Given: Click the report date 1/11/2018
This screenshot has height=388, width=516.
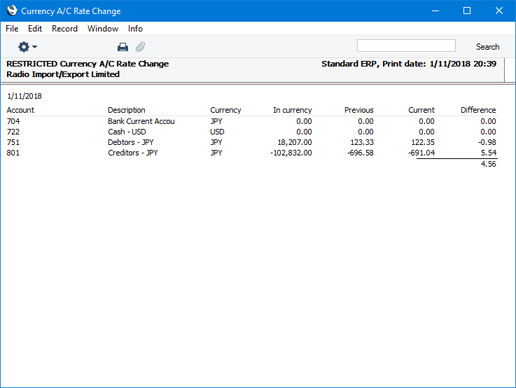Looking at the screenshot, I should click(x=24, y=96).
